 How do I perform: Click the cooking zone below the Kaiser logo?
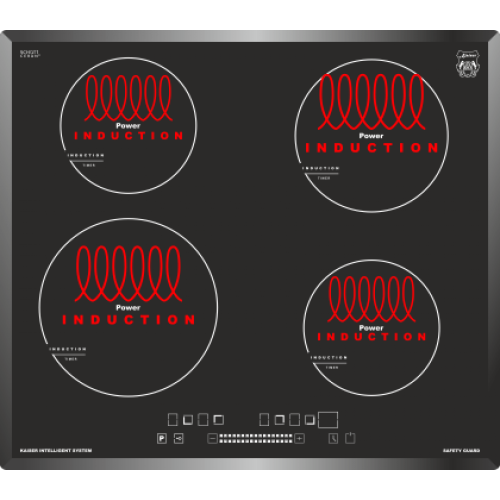[x=371, y=135]
